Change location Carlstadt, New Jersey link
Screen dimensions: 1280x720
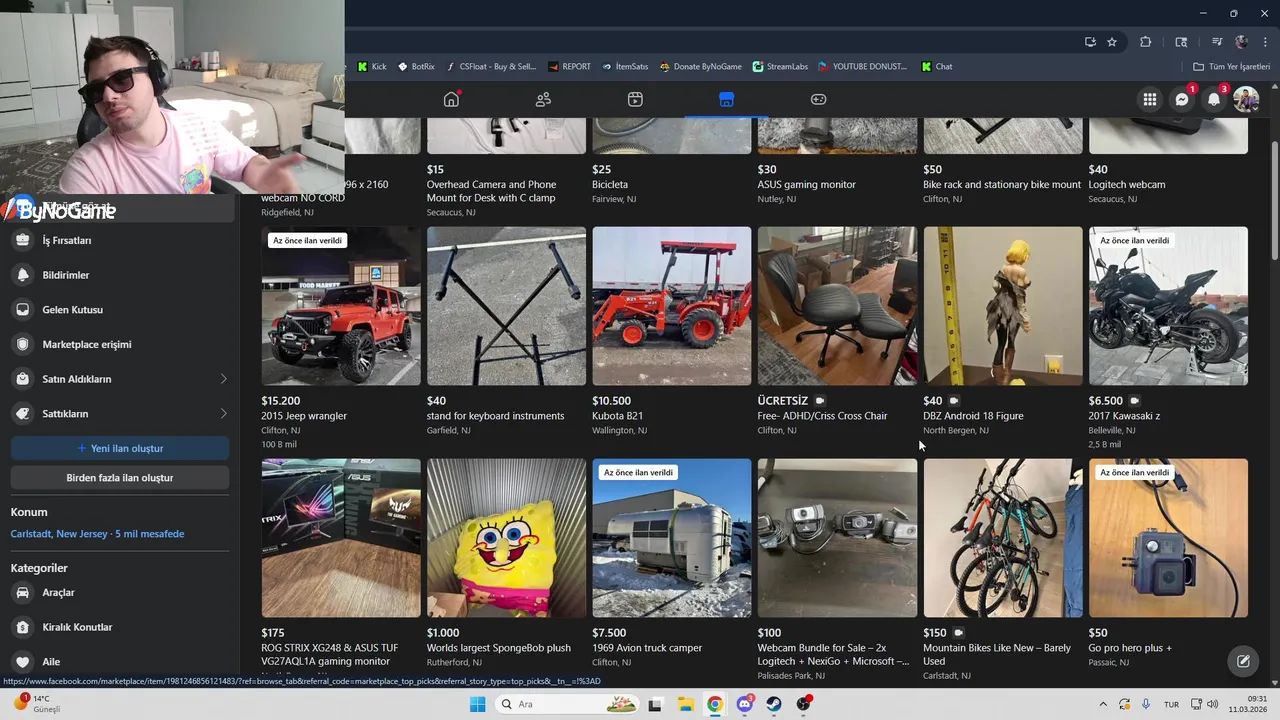click(x=97, y=534)
